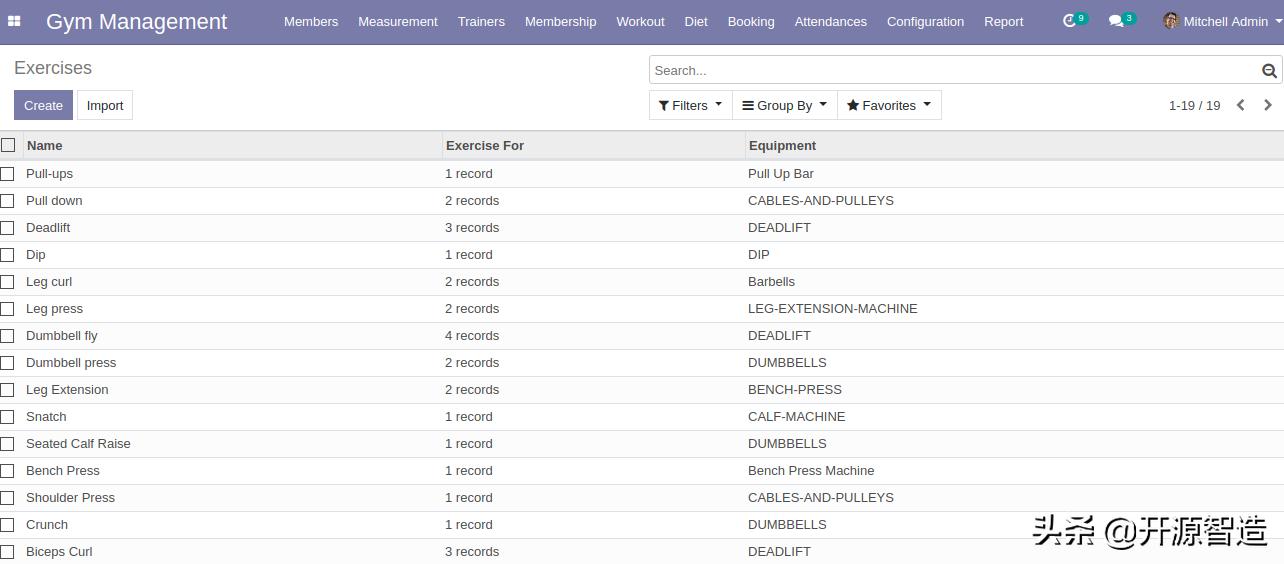1284x564 pixels.
Task: Open the Configuration menu
Action: 925,21
